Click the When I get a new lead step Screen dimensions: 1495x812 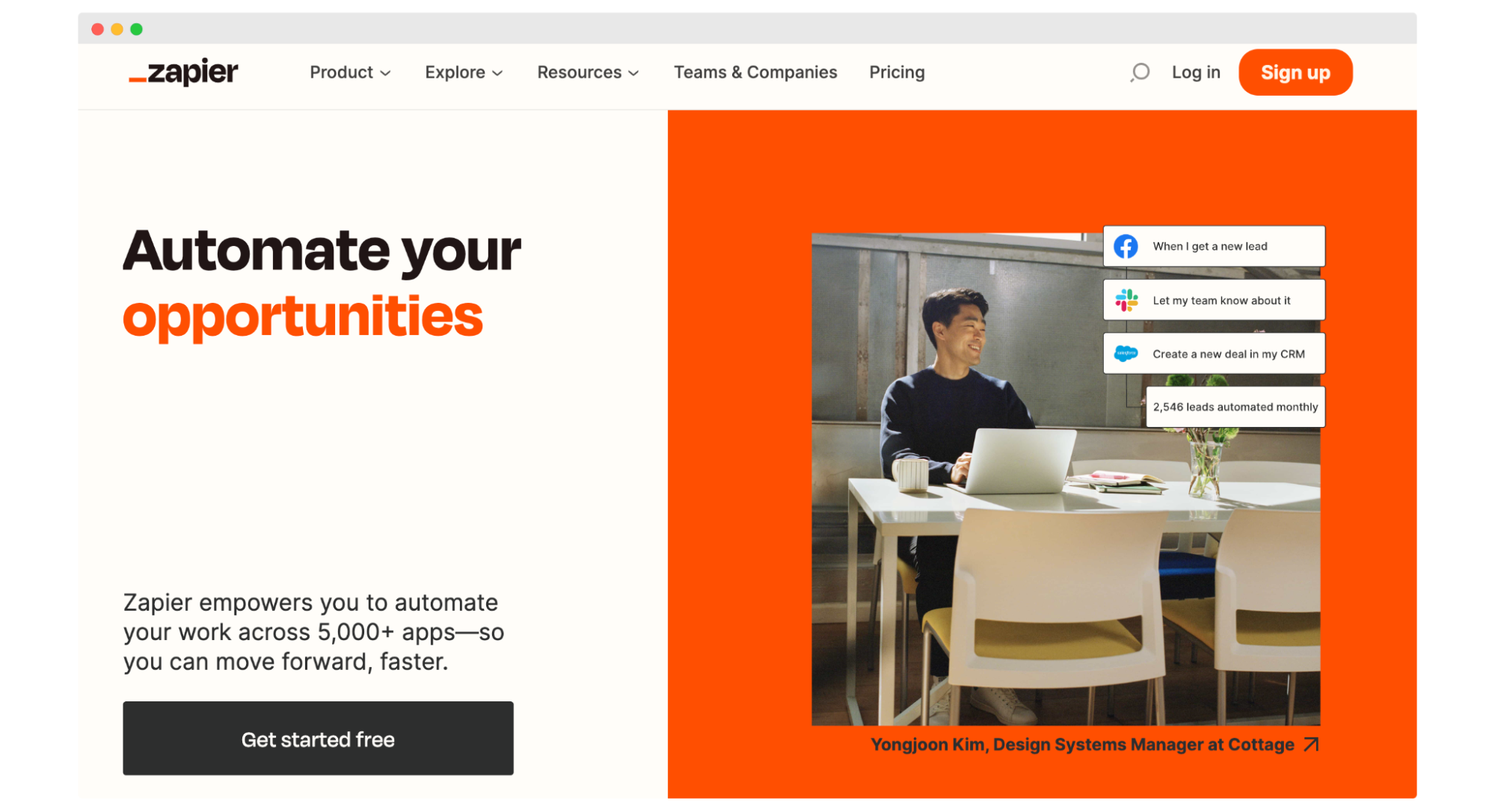tap(1214, 247)
